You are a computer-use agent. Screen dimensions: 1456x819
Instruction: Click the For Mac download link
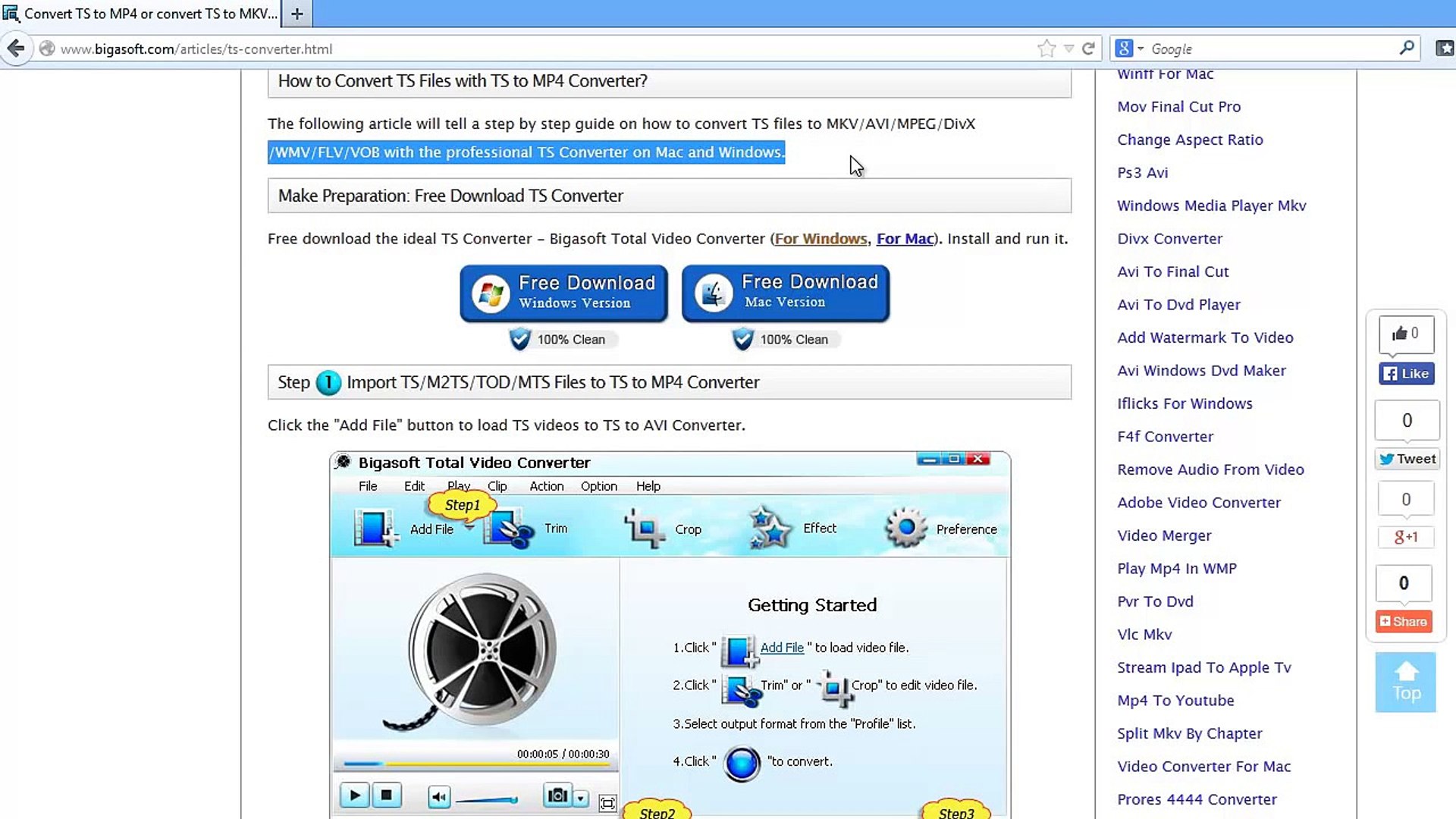pos(905,238)
